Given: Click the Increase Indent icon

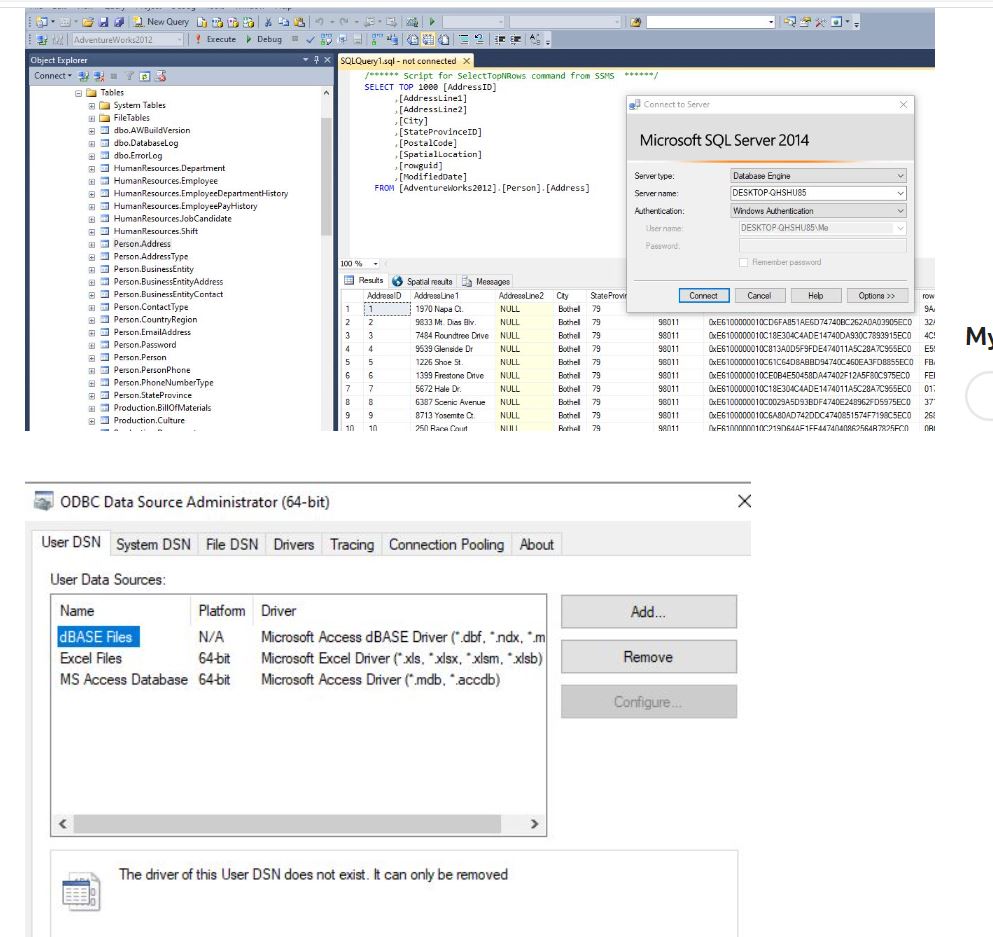Looking at the screenshot, I should [x=515, y=39].
